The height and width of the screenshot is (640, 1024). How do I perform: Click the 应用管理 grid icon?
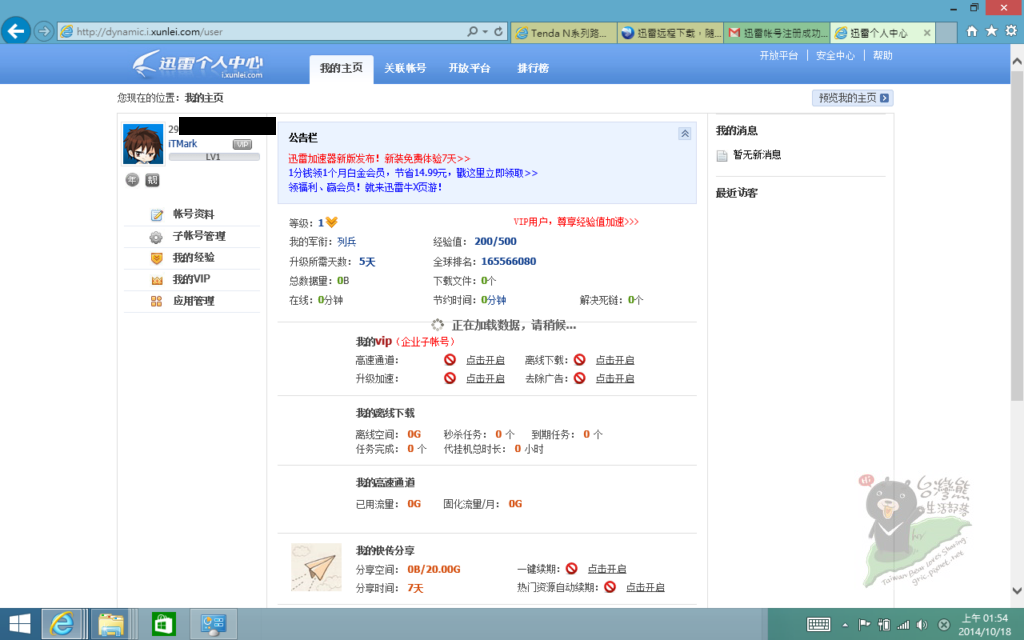coord(156,301)
